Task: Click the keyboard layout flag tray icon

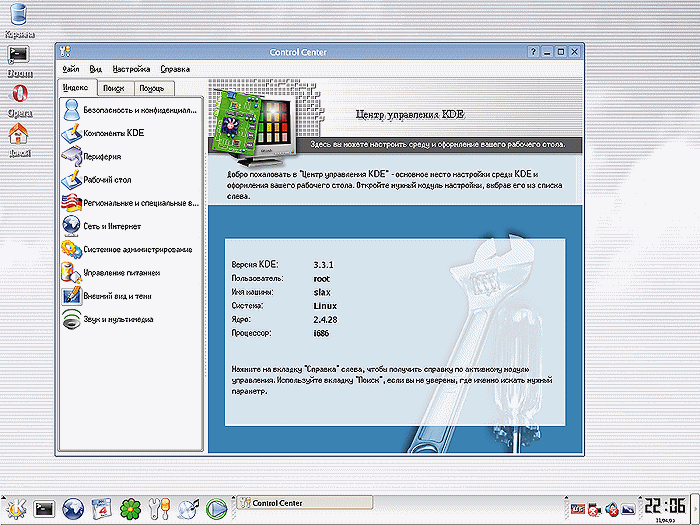Action: point(578,509)
